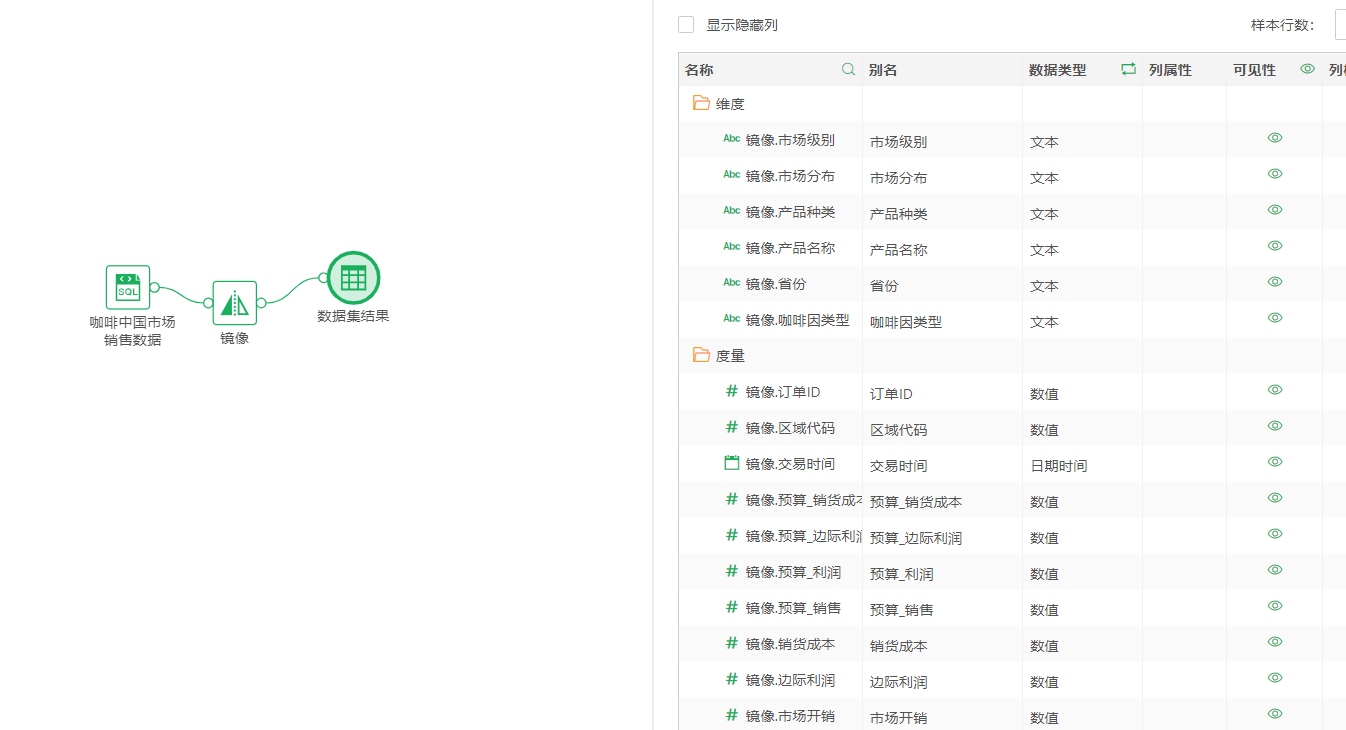
Task: Click the 样本行数 input box
Action: coord(1340,25)
